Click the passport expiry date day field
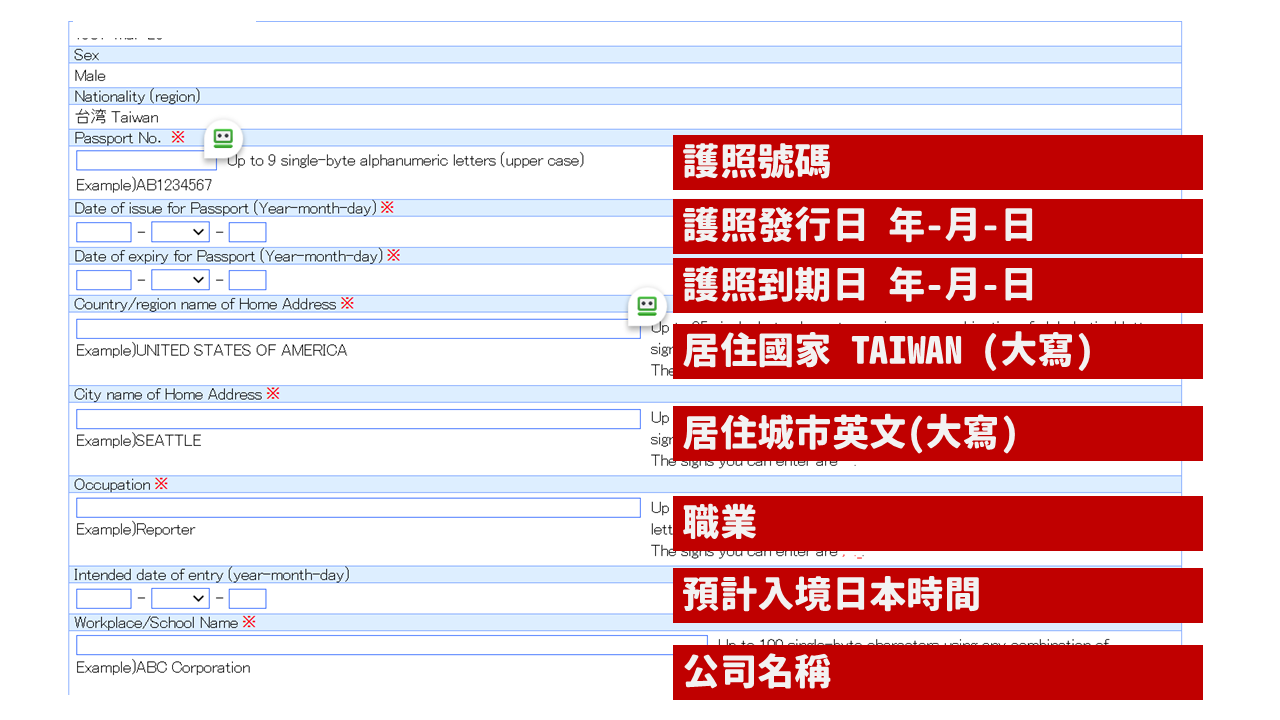 [x=247, y=280]
